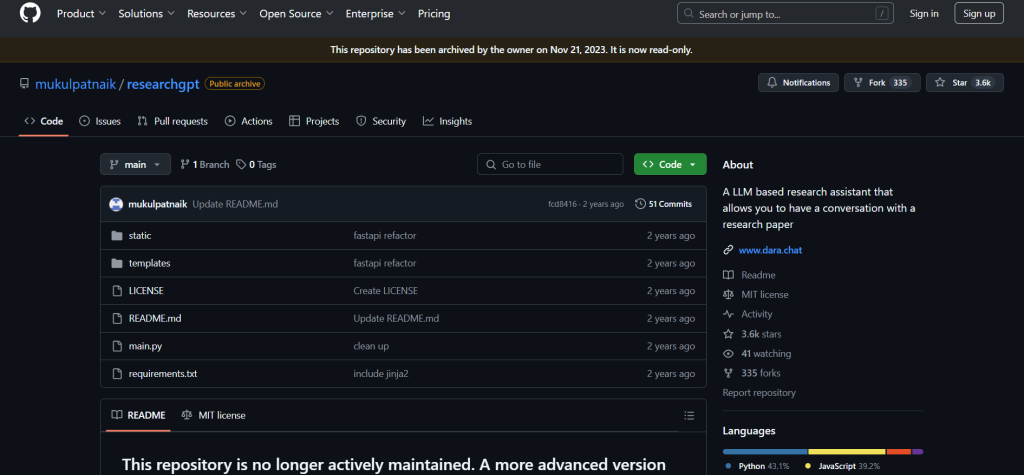Image resolution: width=1024 pixels, height=475 pixels.
Task: Click the LICENSE file icon
Action: [116, 291]
